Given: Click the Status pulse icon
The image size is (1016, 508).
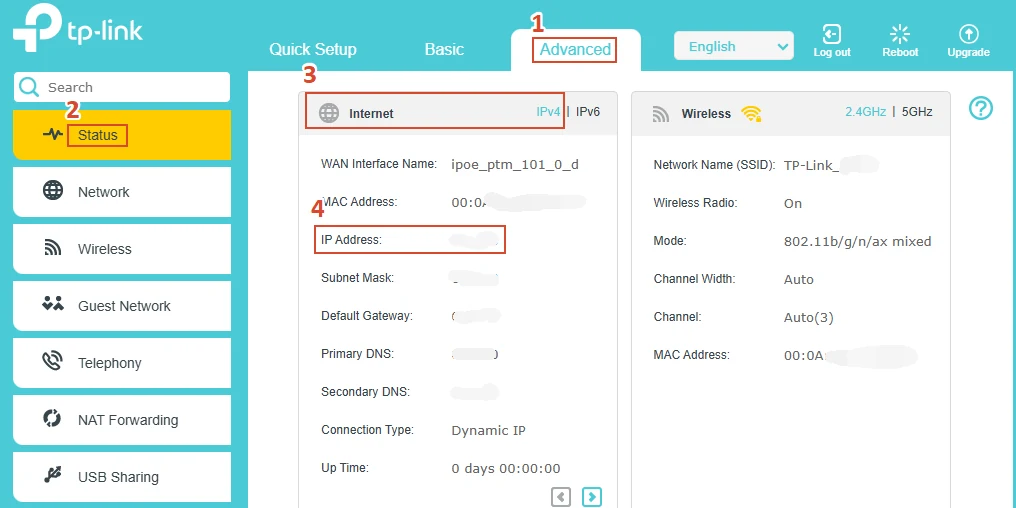Looking at the screenshot, I should (52, 135).
